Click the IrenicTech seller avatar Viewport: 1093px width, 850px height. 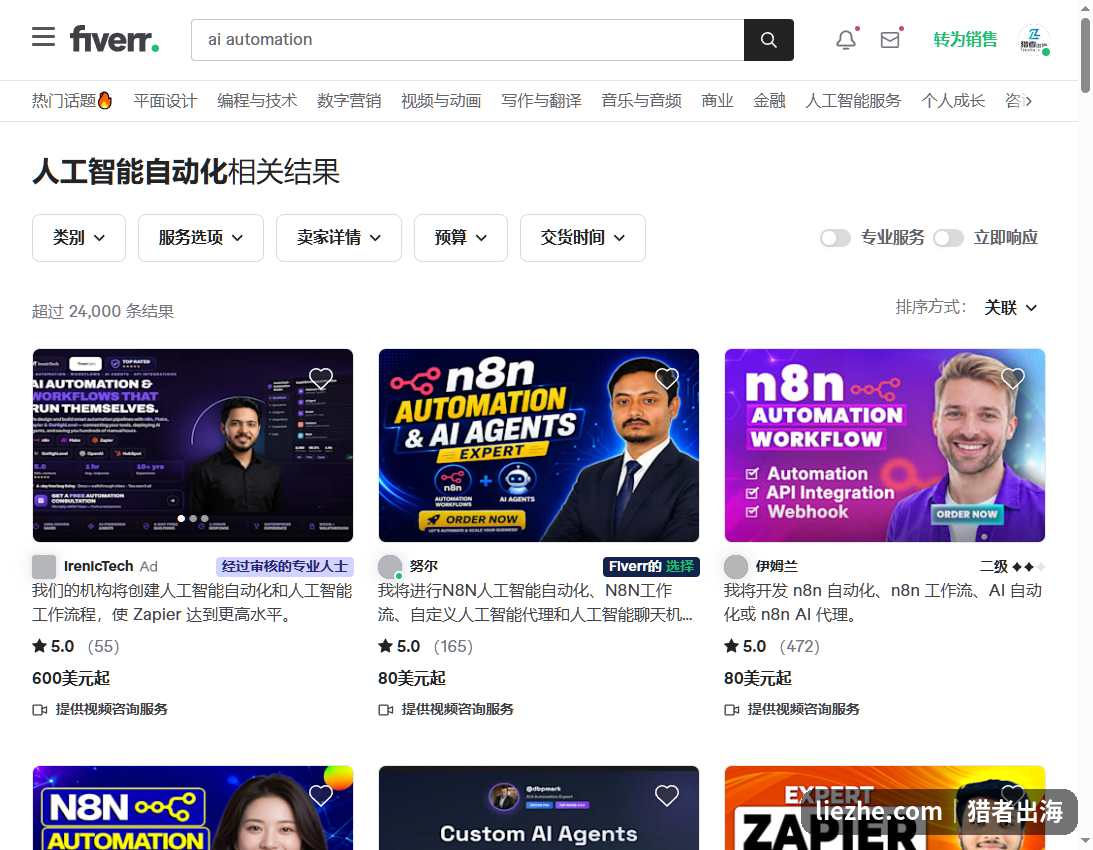[44, 566]
